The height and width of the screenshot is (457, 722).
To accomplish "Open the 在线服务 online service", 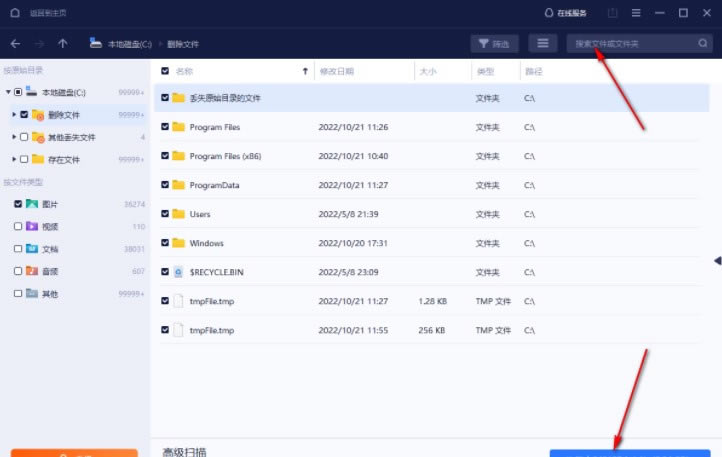I will coord(566,13).
